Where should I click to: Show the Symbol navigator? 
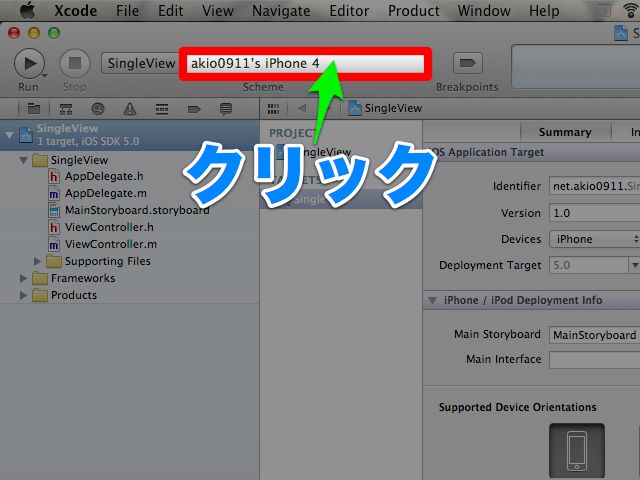click(x=66, y=109)
